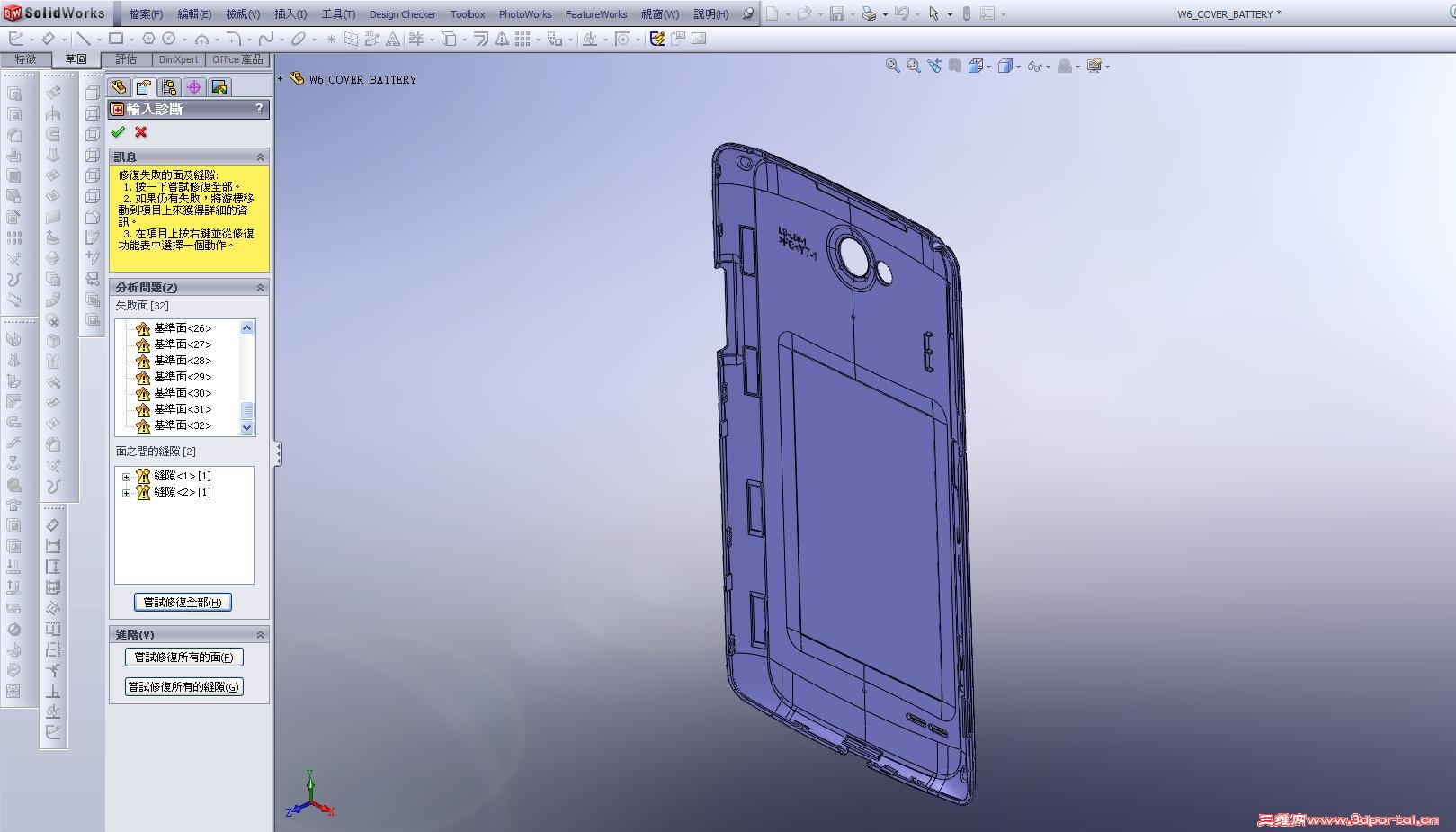Image resolution: width=1456 pixels, height=832 pixels.
Task: Click the Options list icon
Action: pos(987,13)
